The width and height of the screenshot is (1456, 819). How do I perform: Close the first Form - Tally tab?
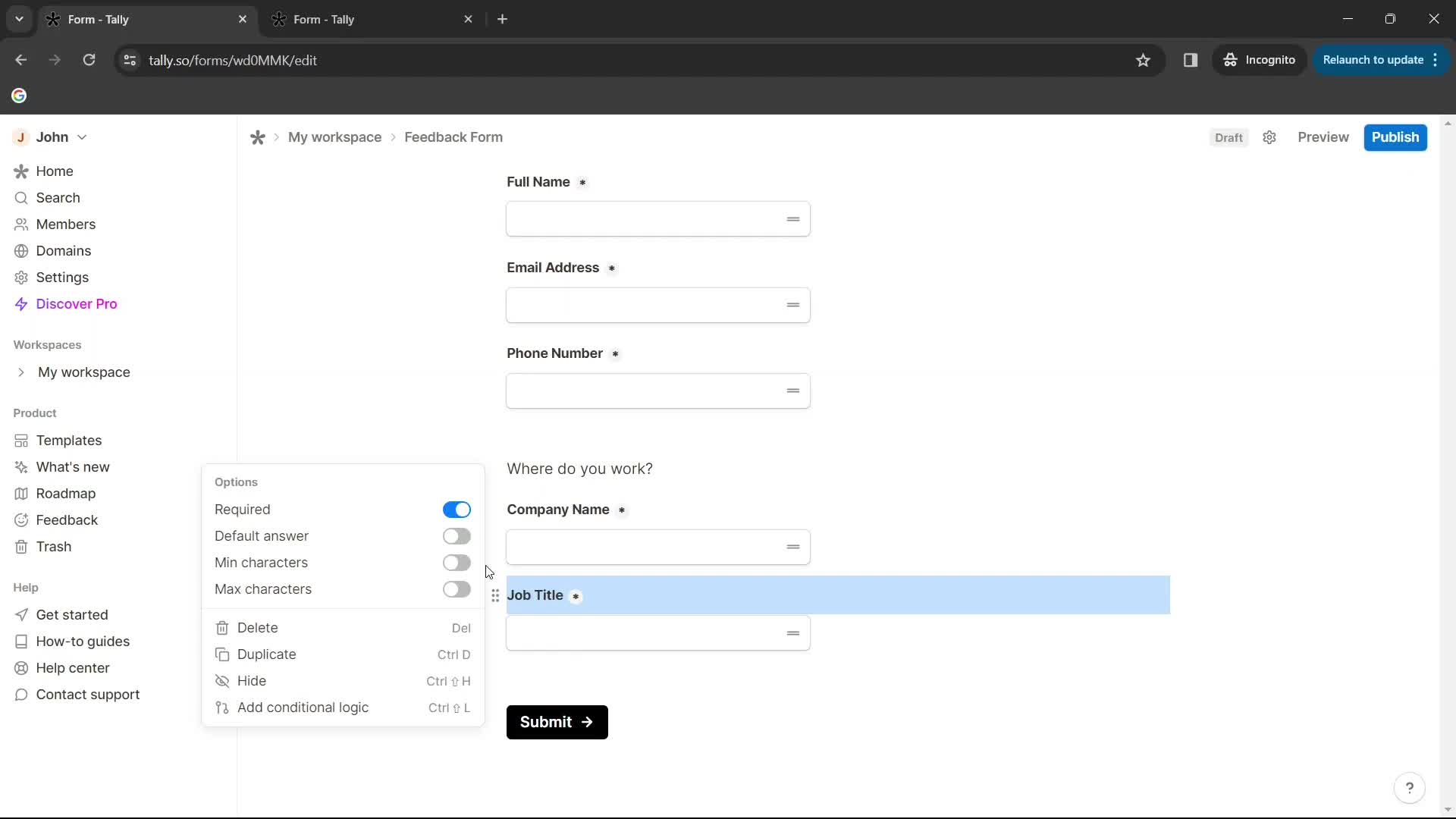pyautogui.click(x=243, y=19)
